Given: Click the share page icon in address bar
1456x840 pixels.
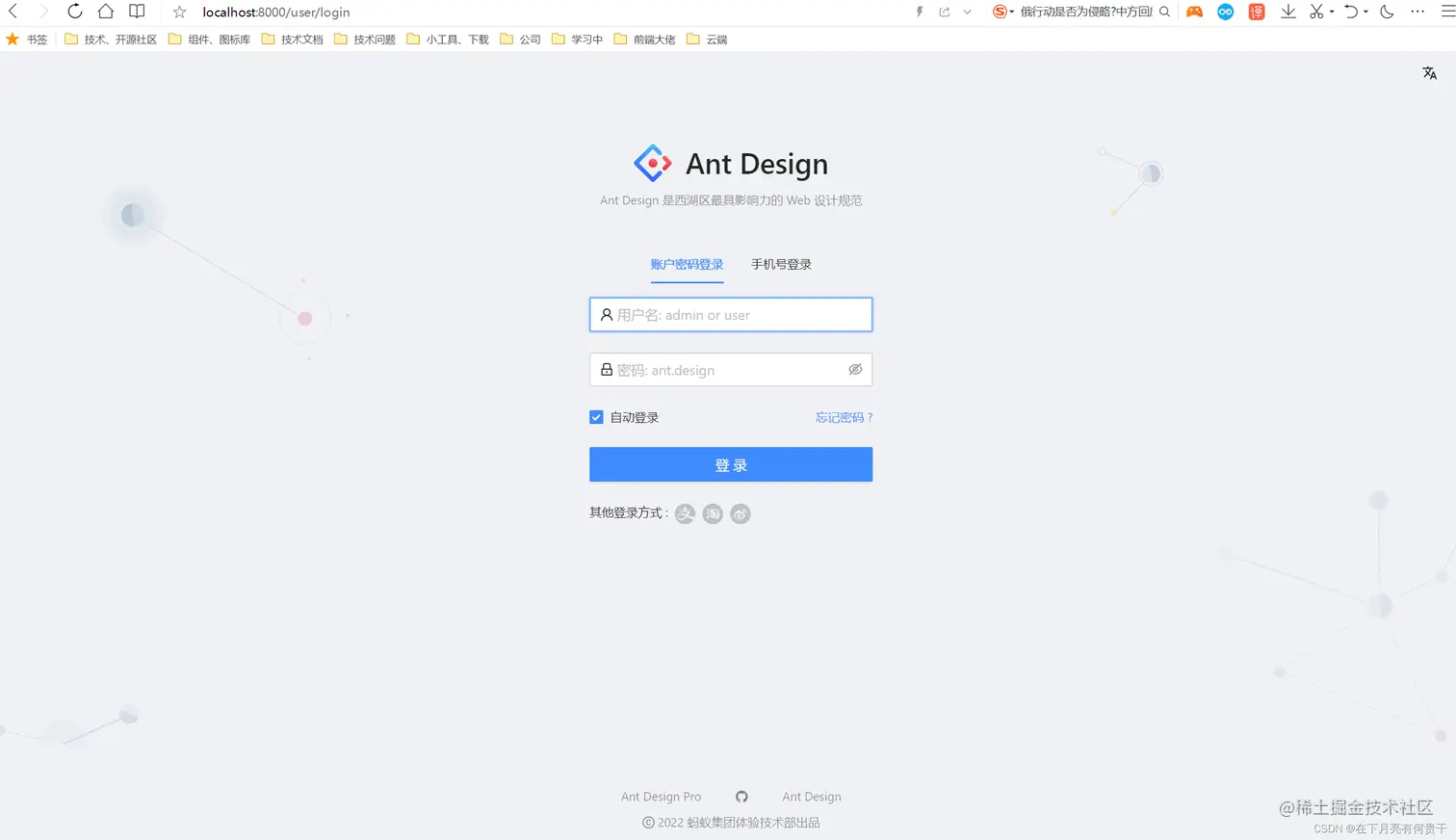Looking at the screenshot, I should 945,12.
